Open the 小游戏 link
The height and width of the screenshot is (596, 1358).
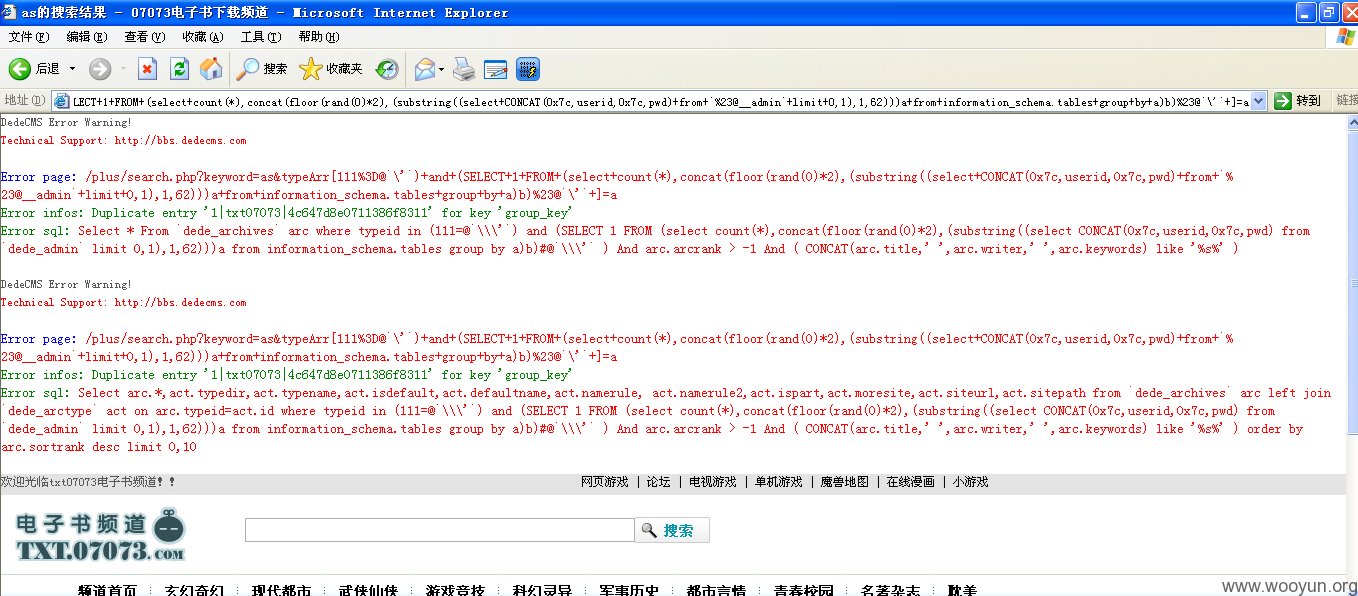(x=970, y=482)
